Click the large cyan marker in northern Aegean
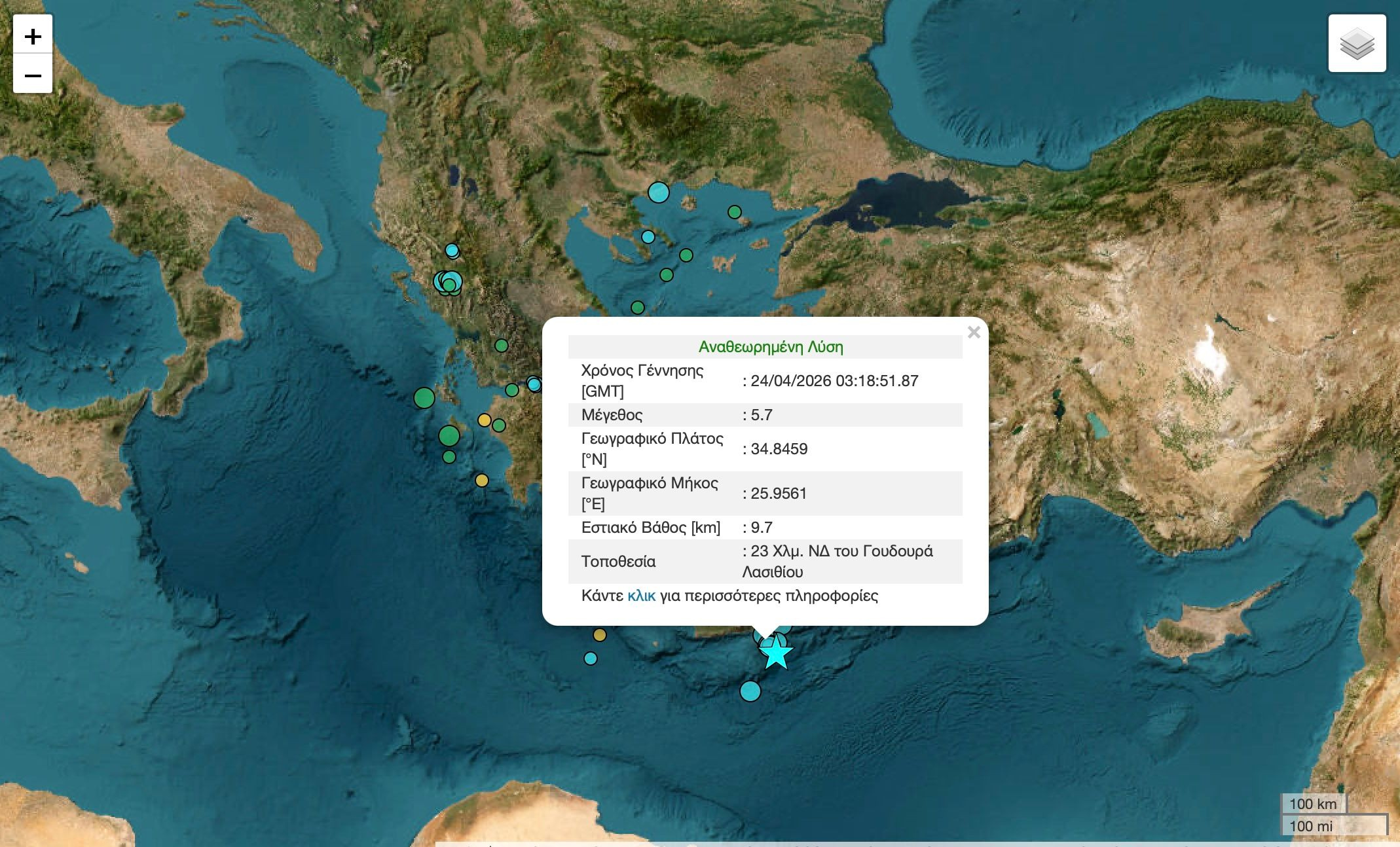The width and height of the screenshot is (1400, 847). point(659,192)
